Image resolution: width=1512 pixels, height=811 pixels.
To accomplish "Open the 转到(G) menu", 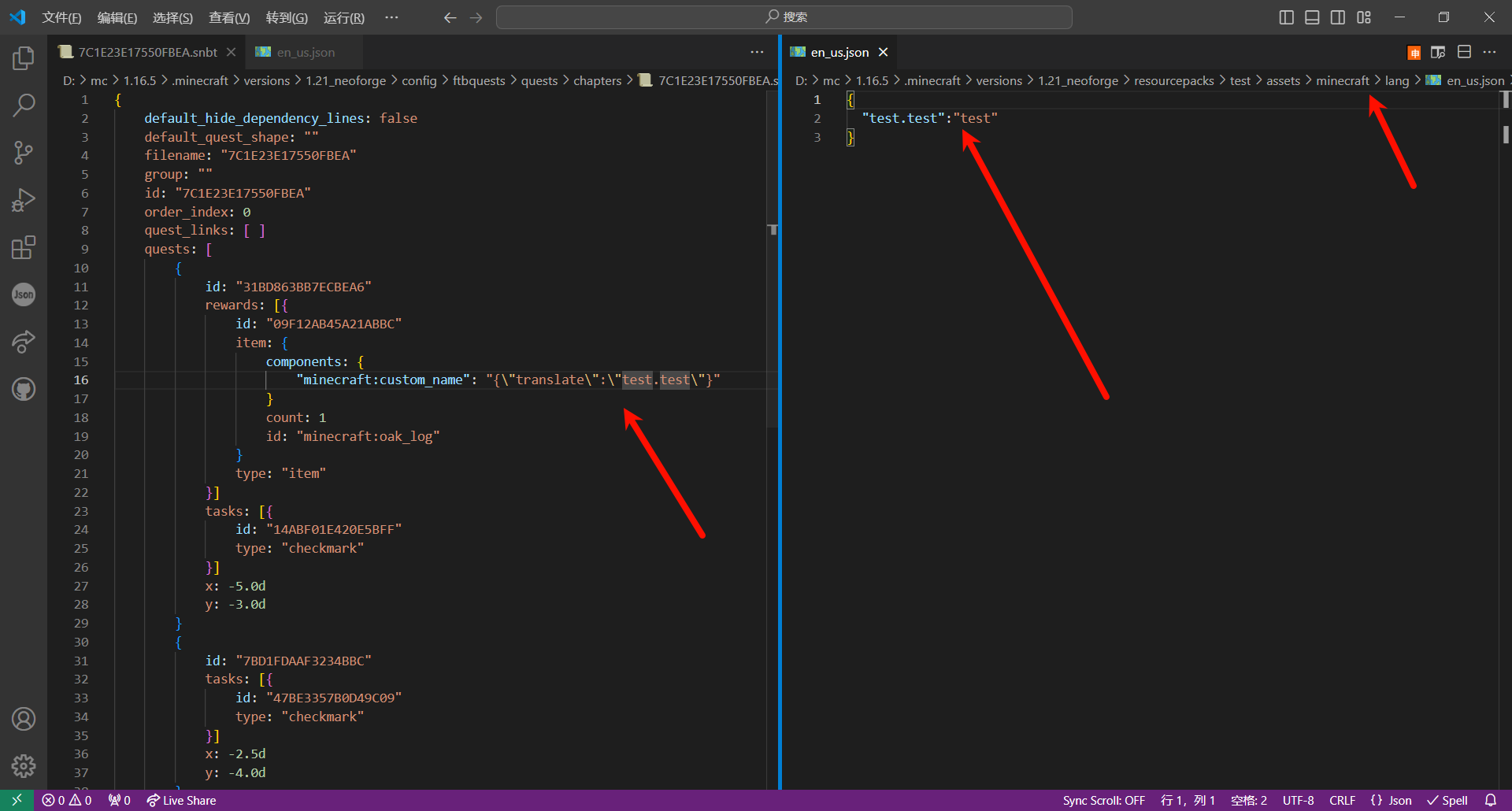I will point(287,17).
